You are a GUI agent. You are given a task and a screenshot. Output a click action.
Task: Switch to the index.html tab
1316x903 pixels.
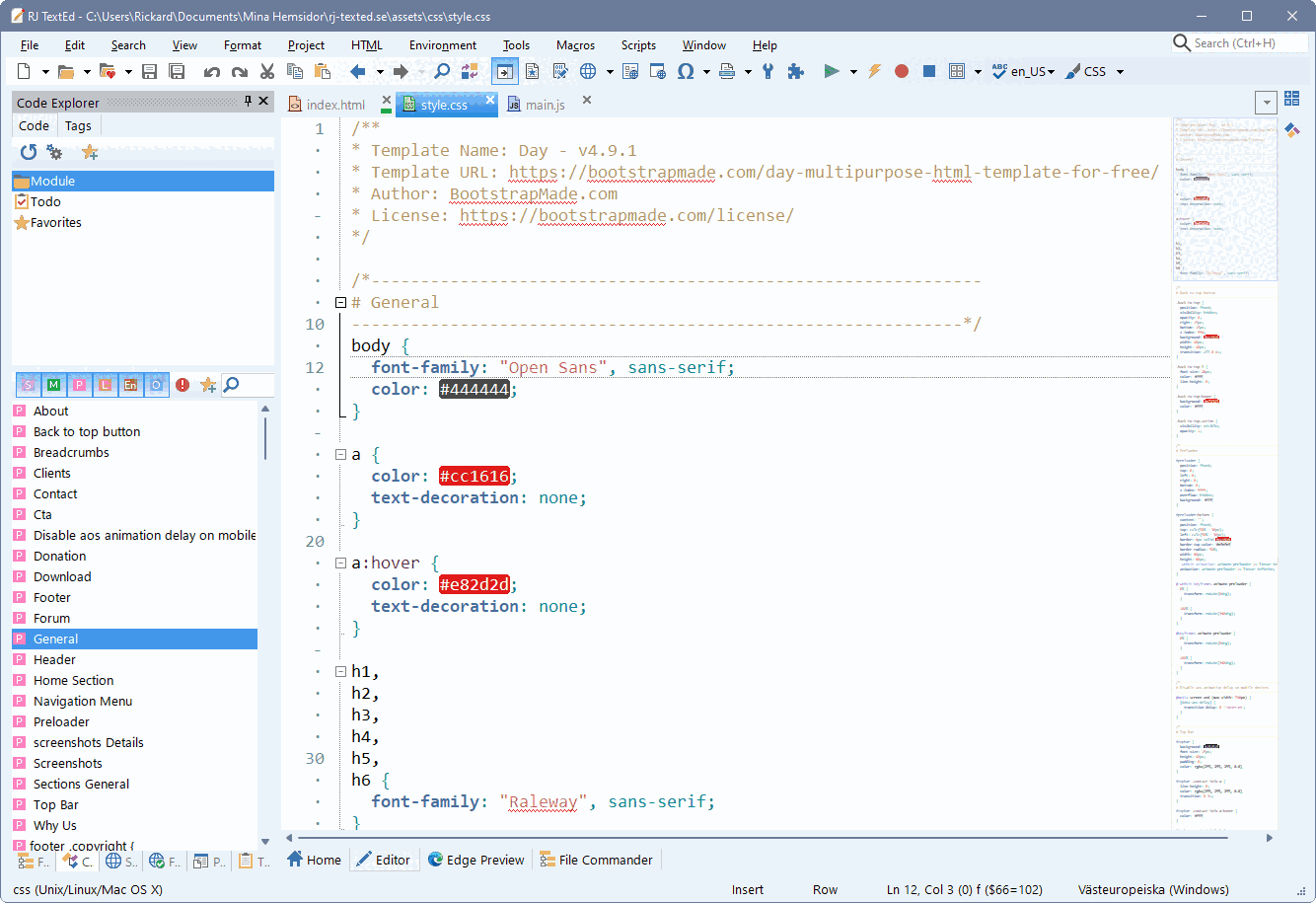(335, 105)
